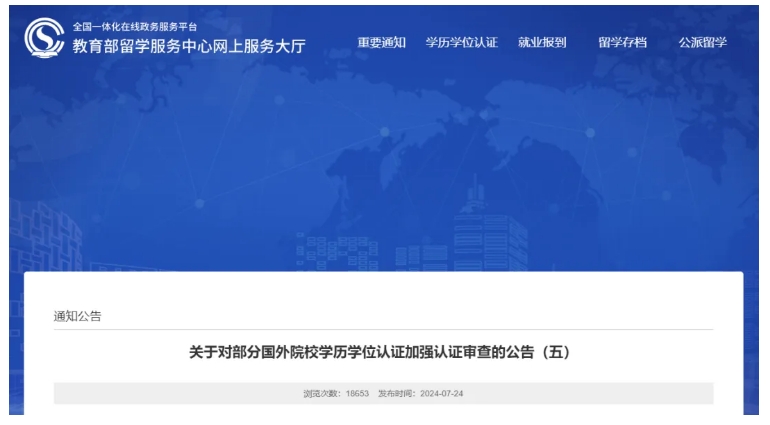Click the 通知公告 section heading

[x=78, y=316]
